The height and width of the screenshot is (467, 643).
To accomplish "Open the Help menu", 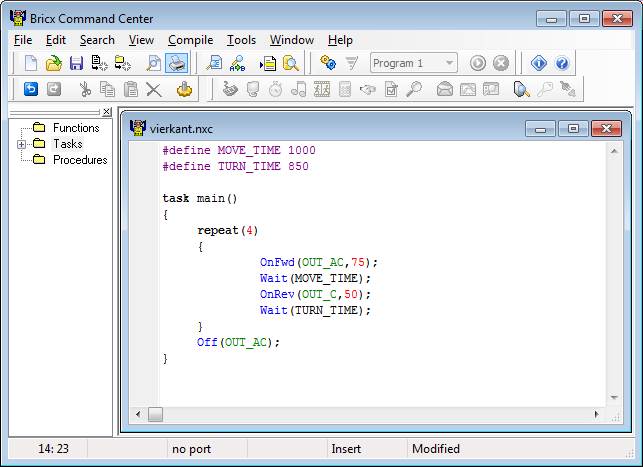I will point(340,40).
